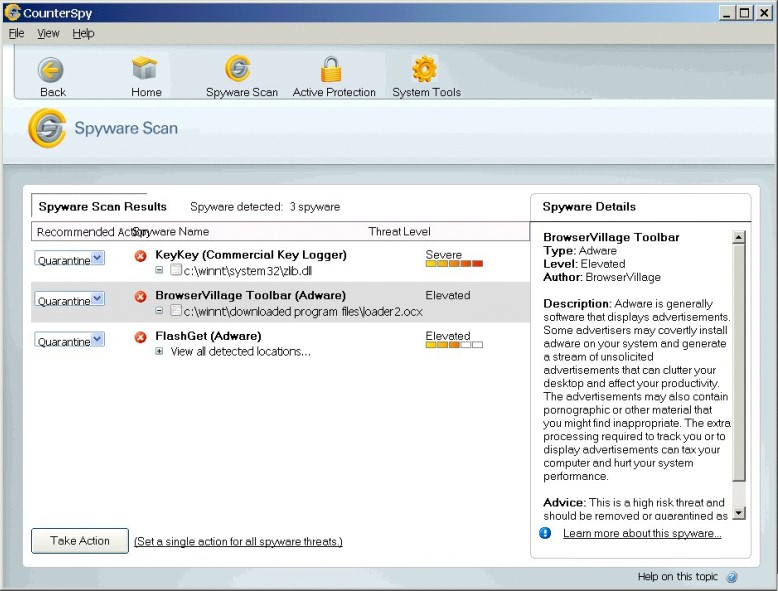
Task: Click the Spyware Details scrollbar thumb
Action: click(x=739, y=362)
